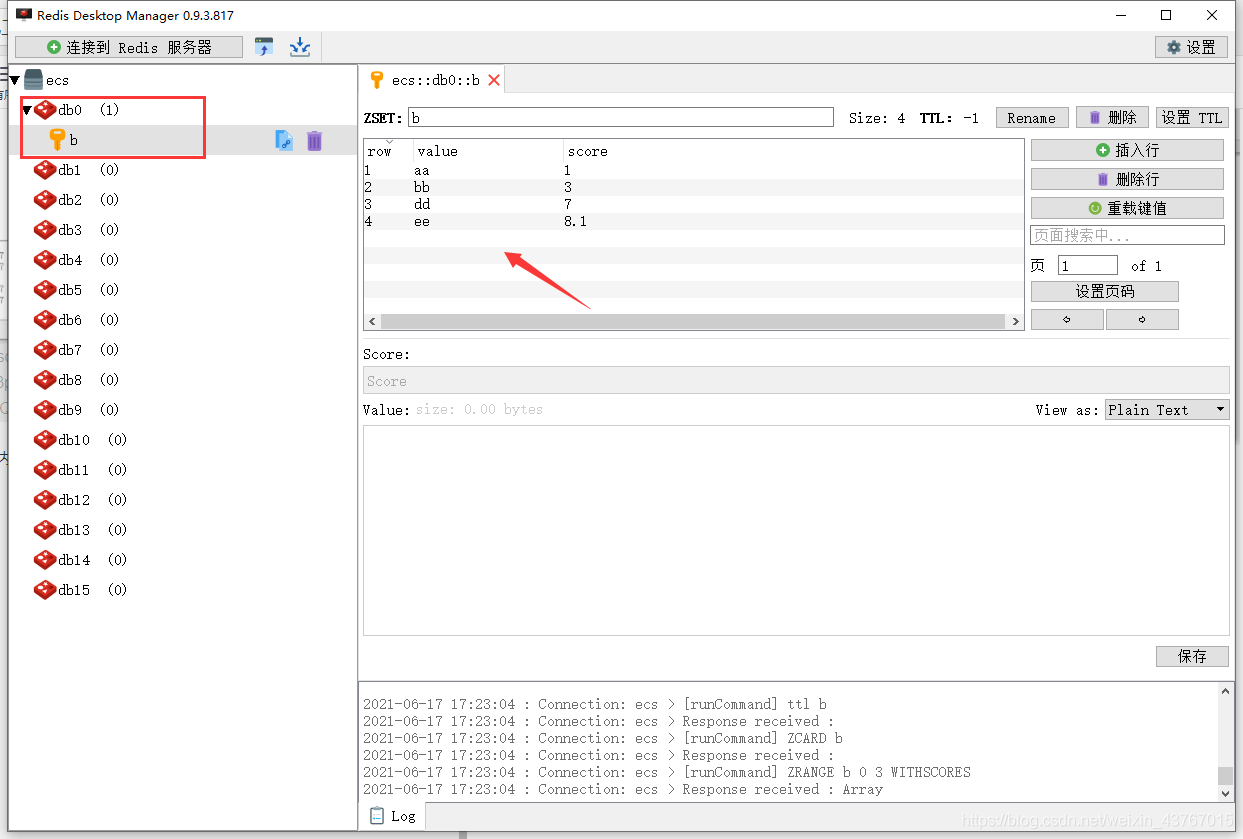Click the save button
1243x839 pixels.
point(1192,656)
